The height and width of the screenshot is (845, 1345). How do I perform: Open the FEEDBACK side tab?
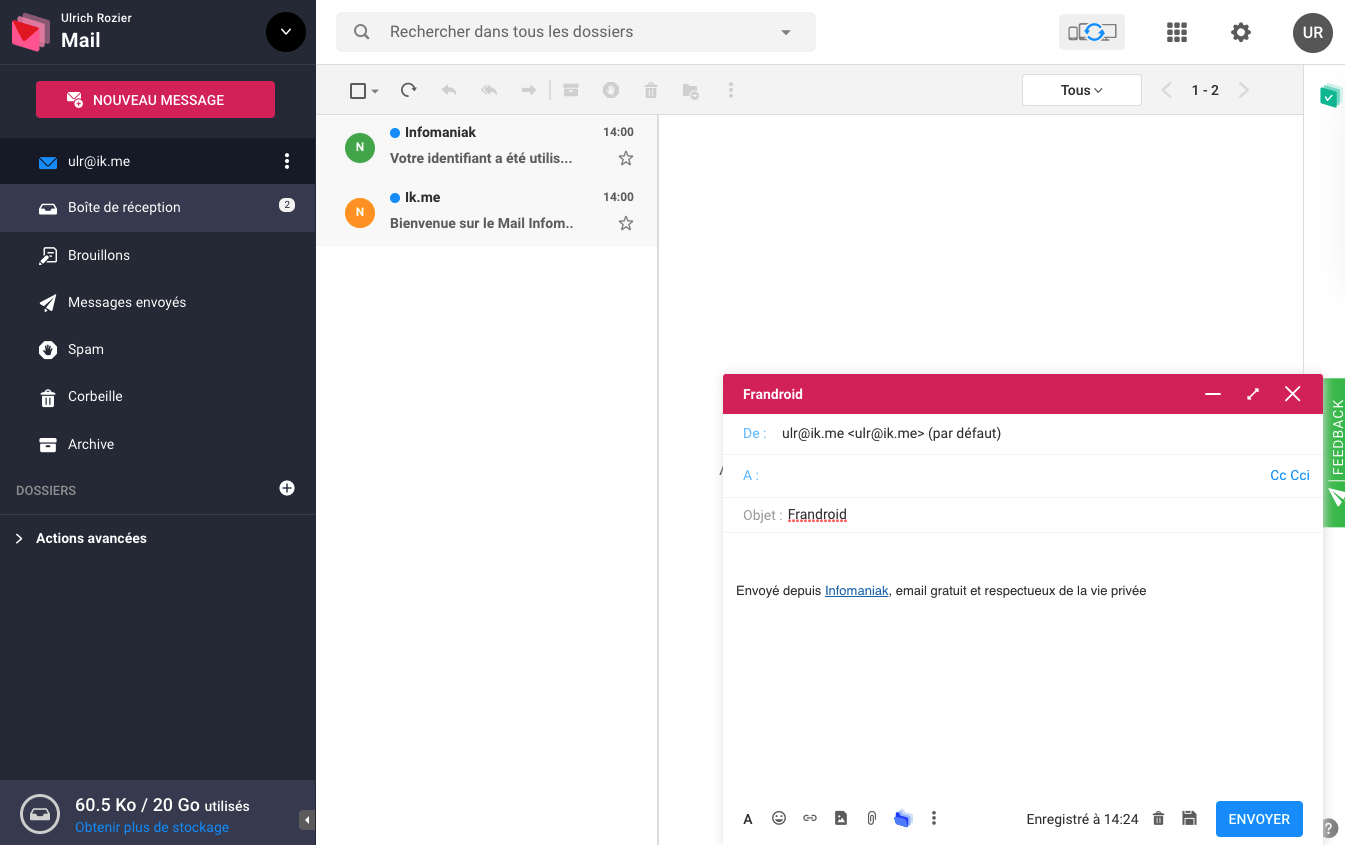point(1334,452)
